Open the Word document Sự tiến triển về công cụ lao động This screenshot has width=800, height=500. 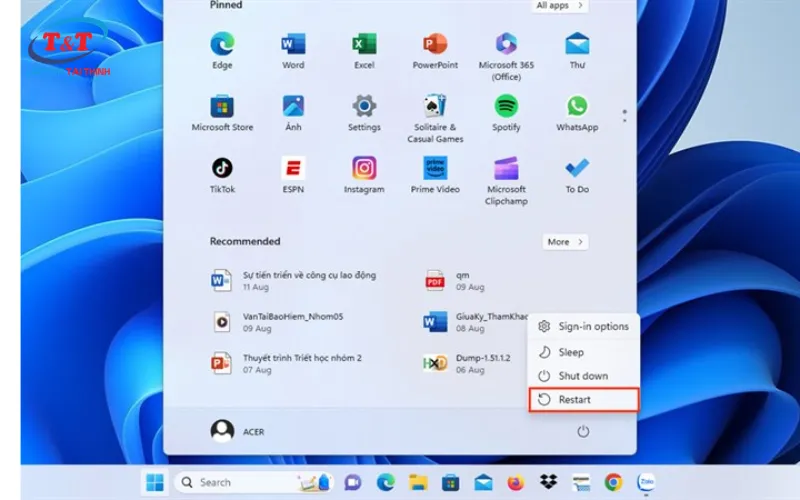294,281
